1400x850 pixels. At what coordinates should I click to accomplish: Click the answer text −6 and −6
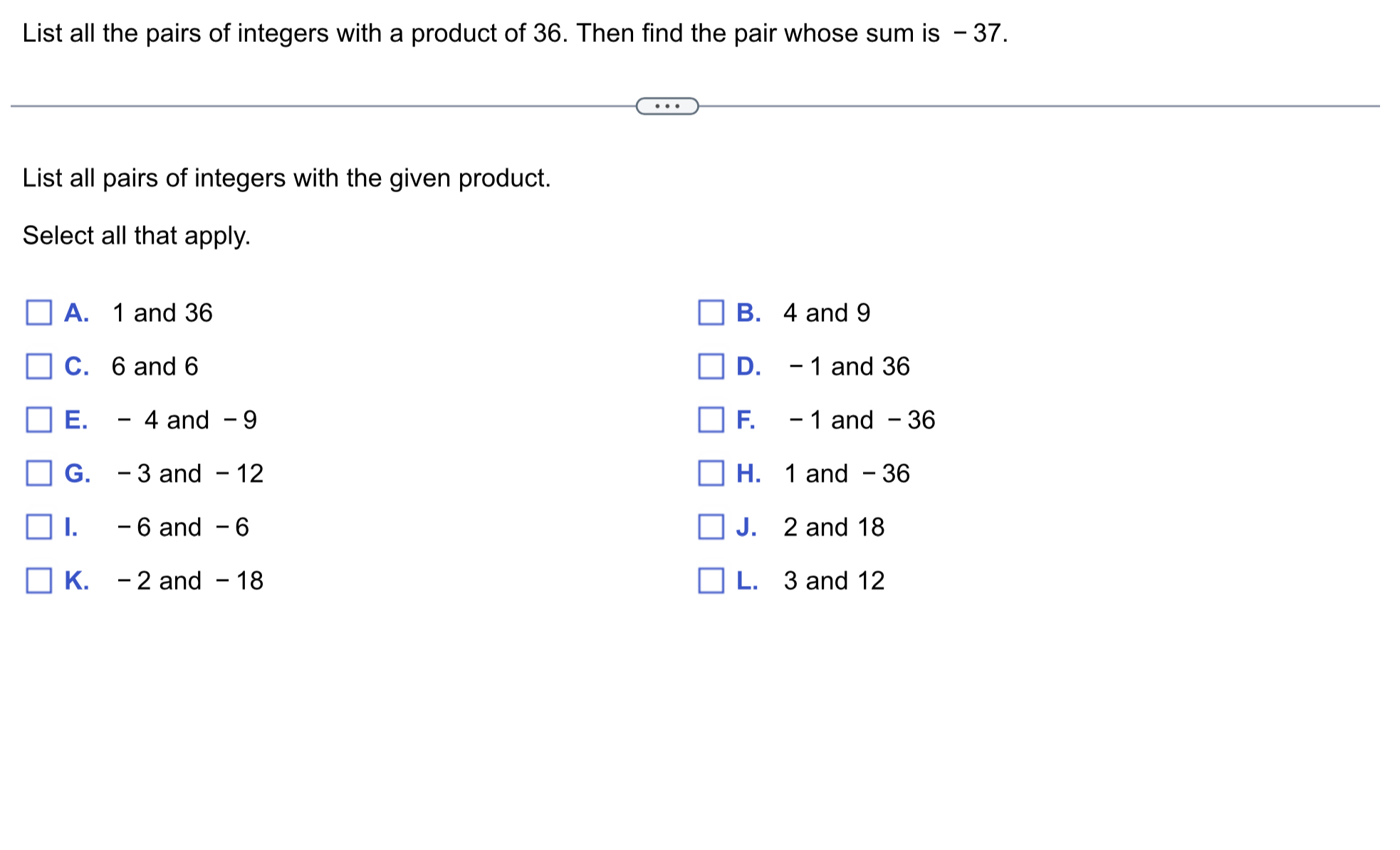(182, 527)
